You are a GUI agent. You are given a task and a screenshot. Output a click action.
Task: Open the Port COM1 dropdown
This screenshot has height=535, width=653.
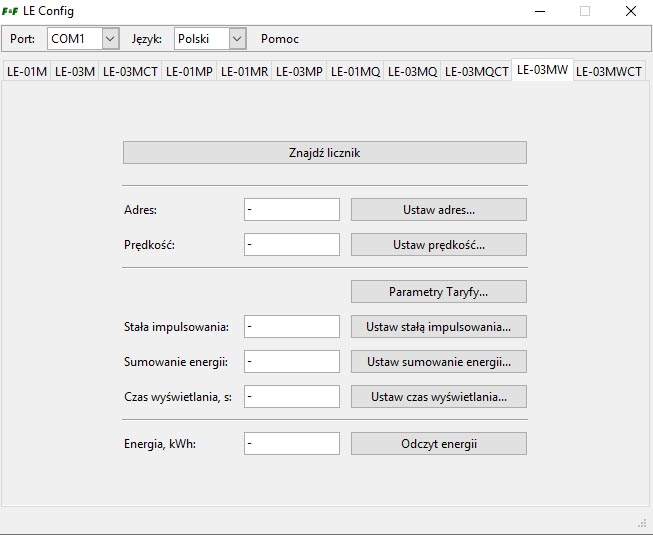pos(83,39)
